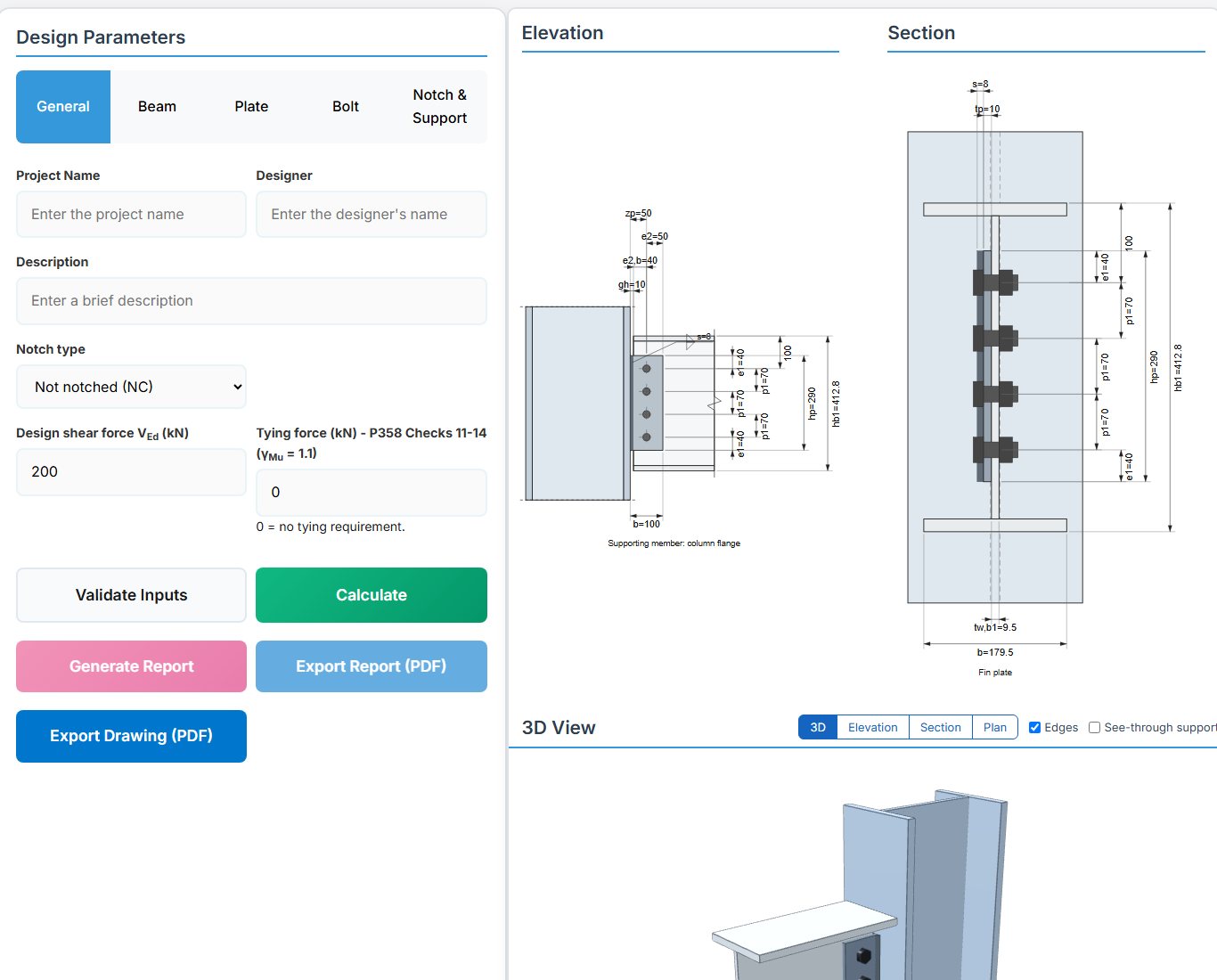Click the 'Design Parameters' heading
Screen dimensions: 1217x980
[101, 37]
